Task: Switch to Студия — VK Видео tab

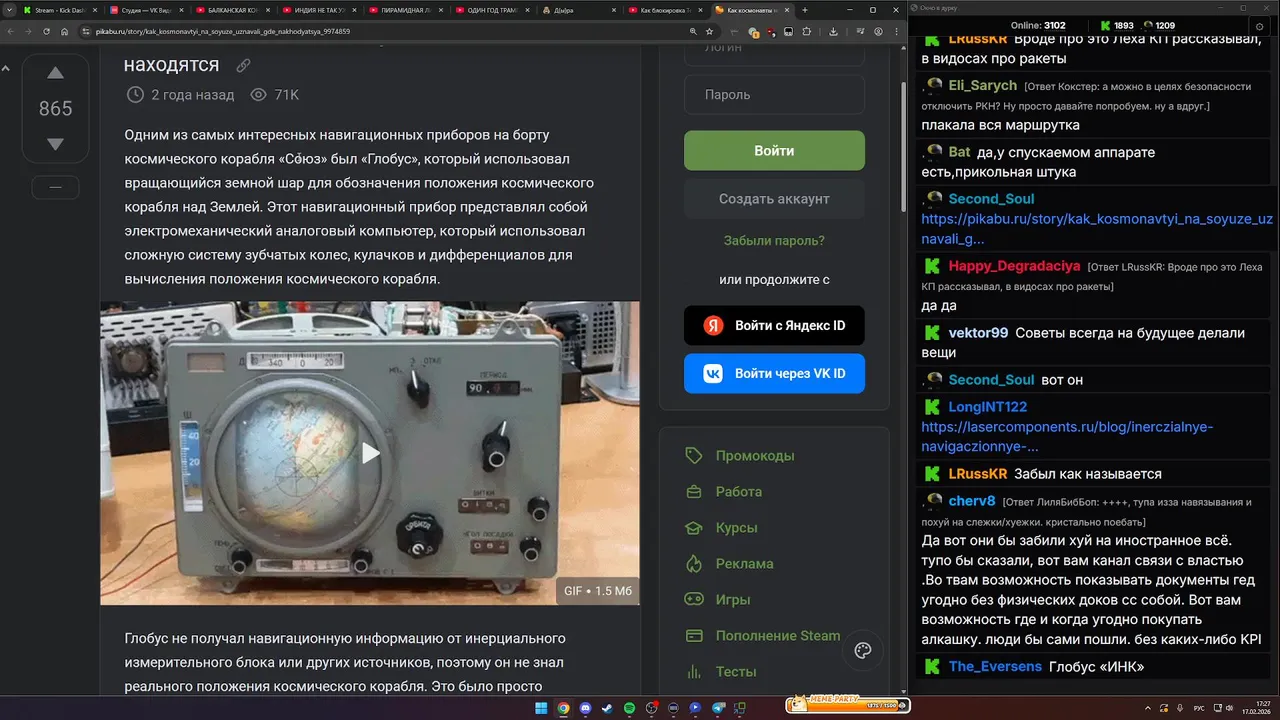Action: tap(145, 10)
